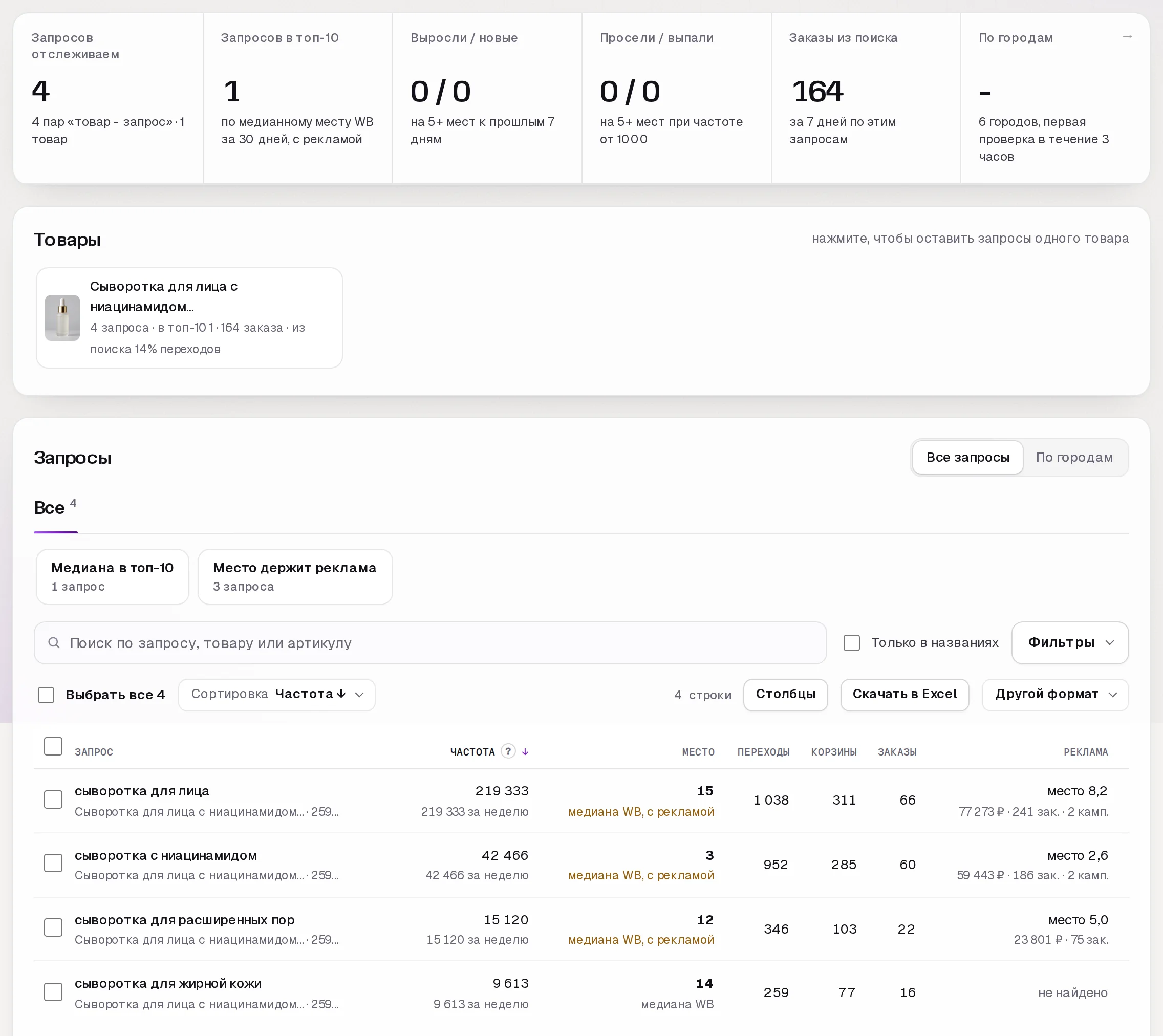Screen dimensions: 1163x1036
Task: Click the Скачать в Excel button
Action: [904, 695]
